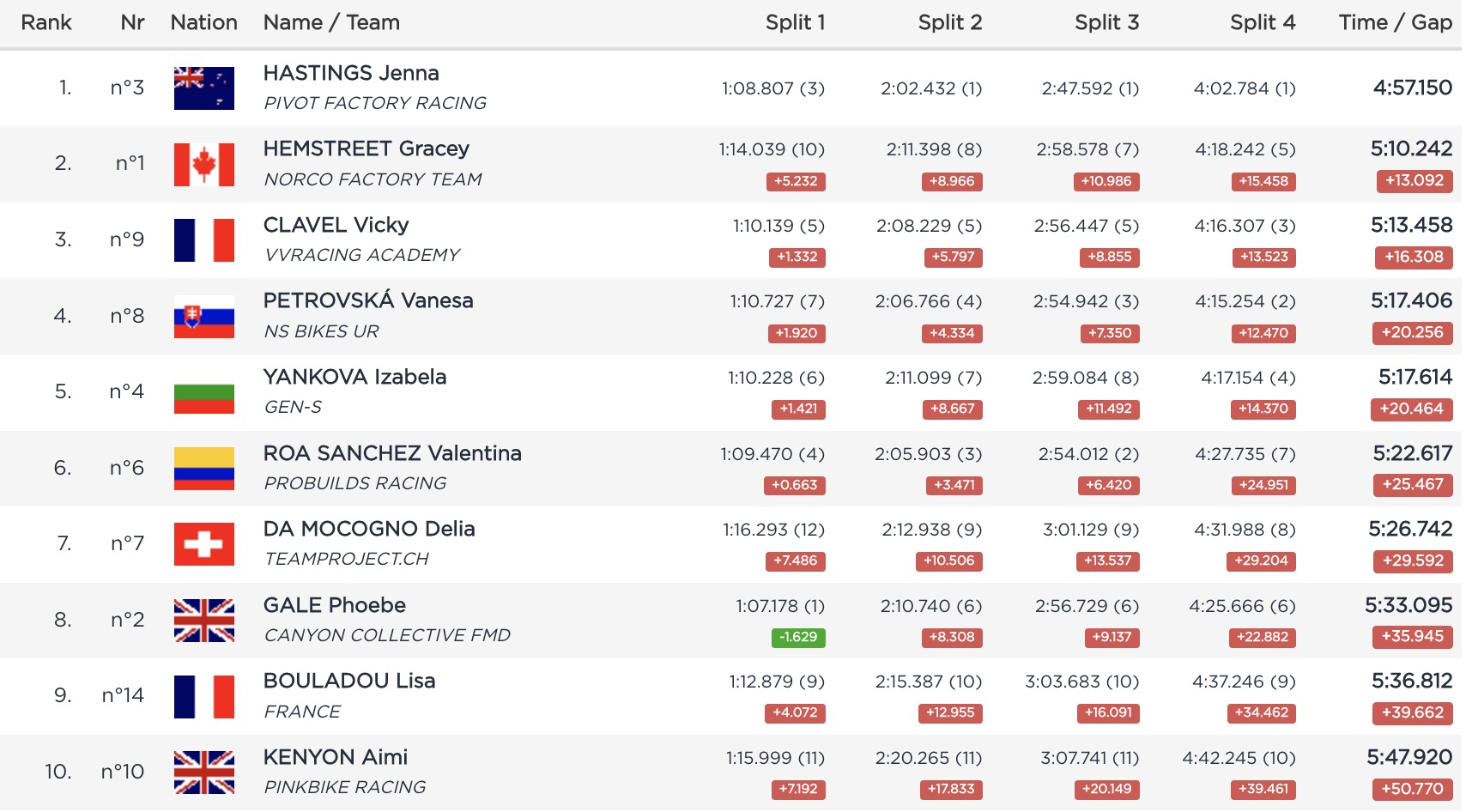Click team name GEN-S
Screen dimensions: 1466x812
(x=293, y=407)
